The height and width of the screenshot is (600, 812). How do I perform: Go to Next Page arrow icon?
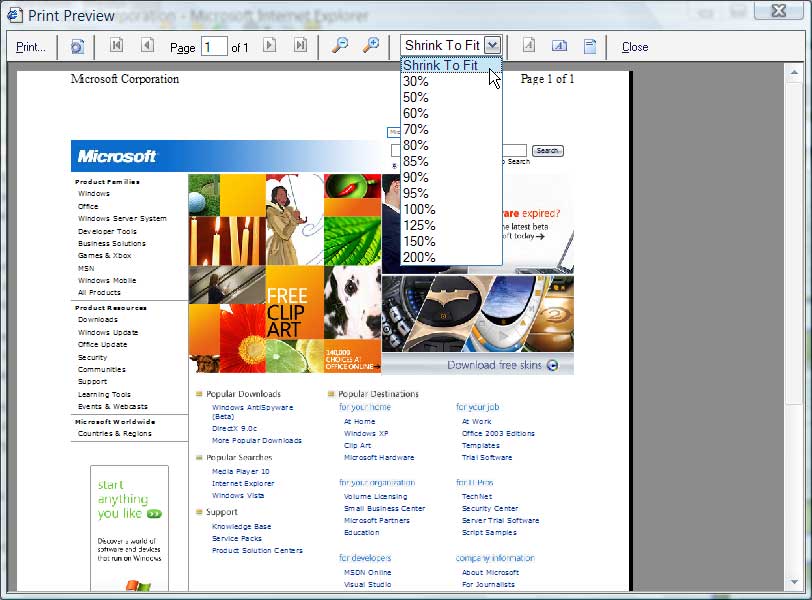click(269, 46)
